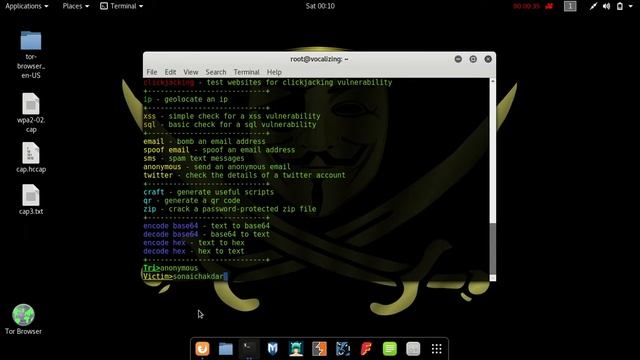The height and width of the screenshot is (360, 640).
Task: Launch Faraday red F icon in dock
Action: point(366,349)
